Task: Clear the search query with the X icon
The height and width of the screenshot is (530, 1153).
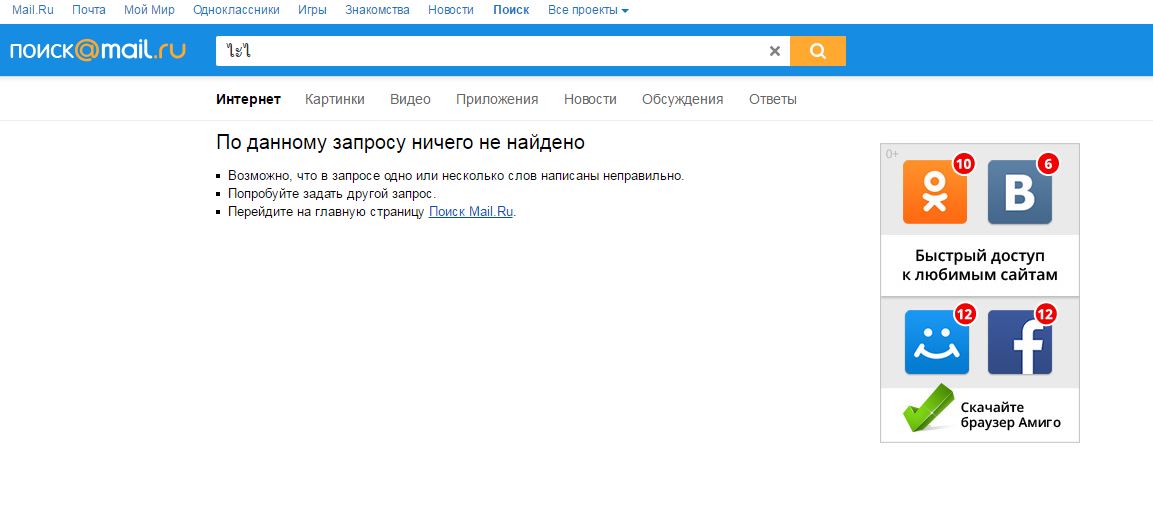Action: tap(774, 51)
